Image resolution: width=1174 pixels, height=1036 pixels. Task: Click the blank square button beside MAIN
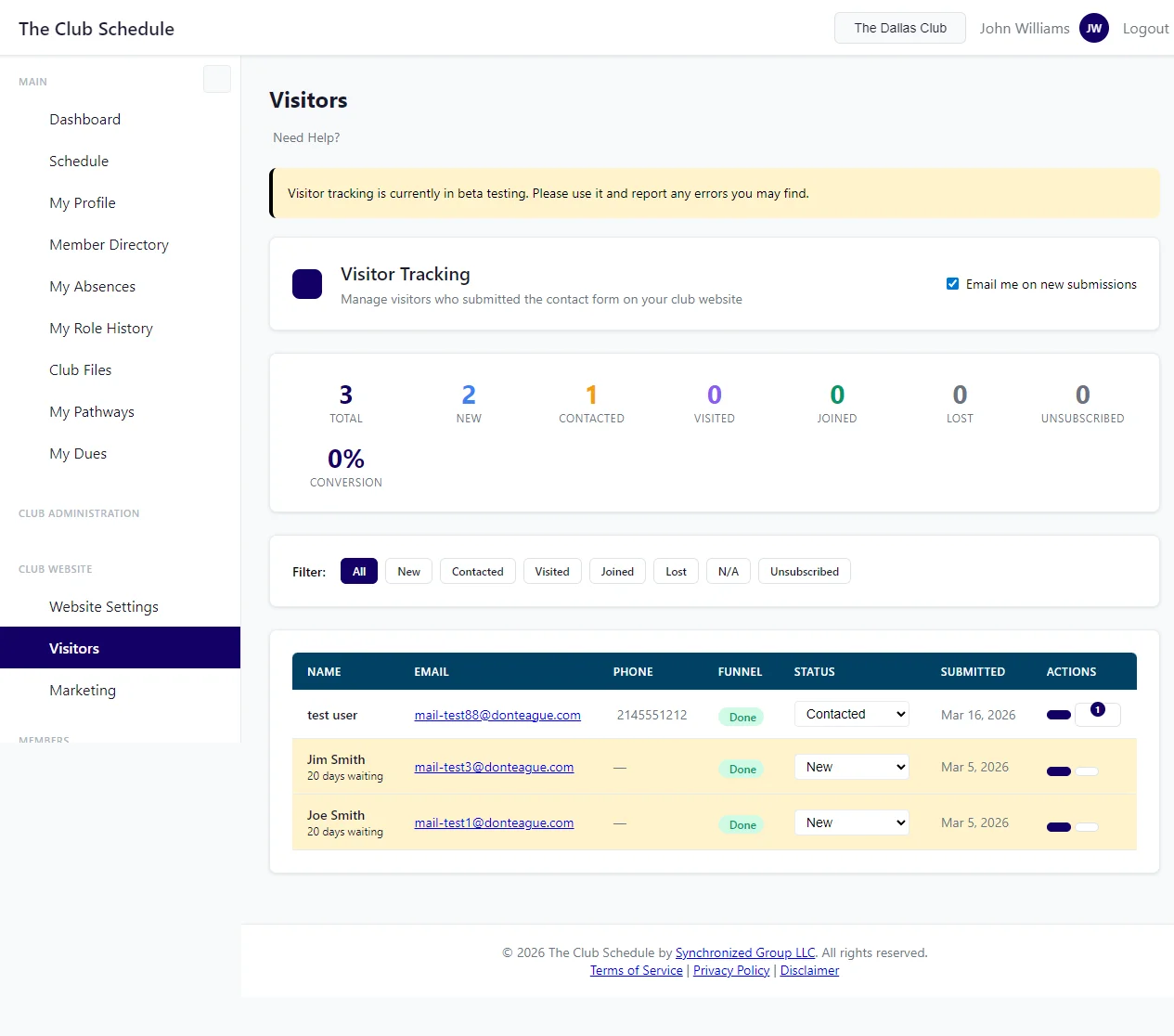pyautogui.click(x=216, y=79)
